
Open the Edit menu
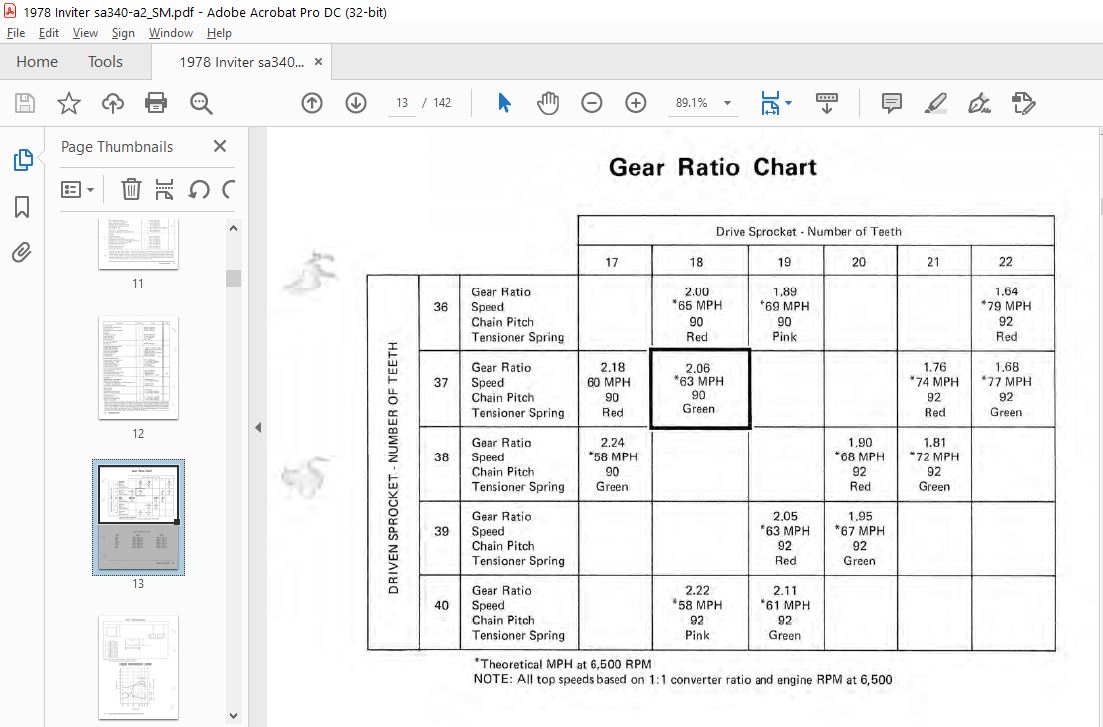(49, 33)
